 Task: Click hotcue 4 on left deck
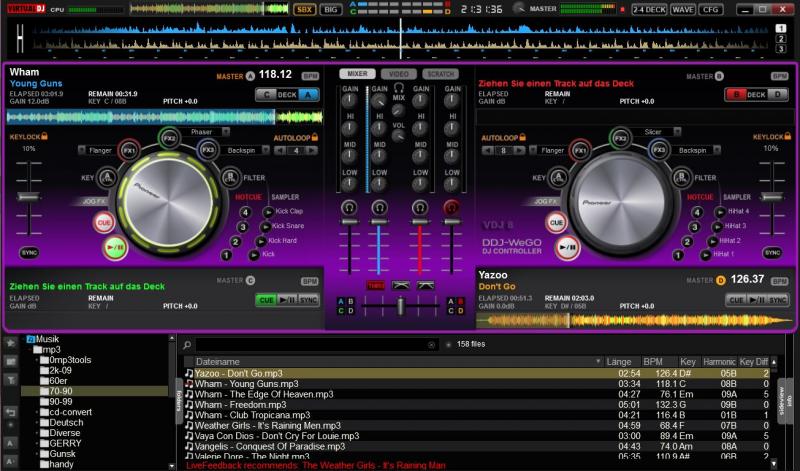(245, 212)
